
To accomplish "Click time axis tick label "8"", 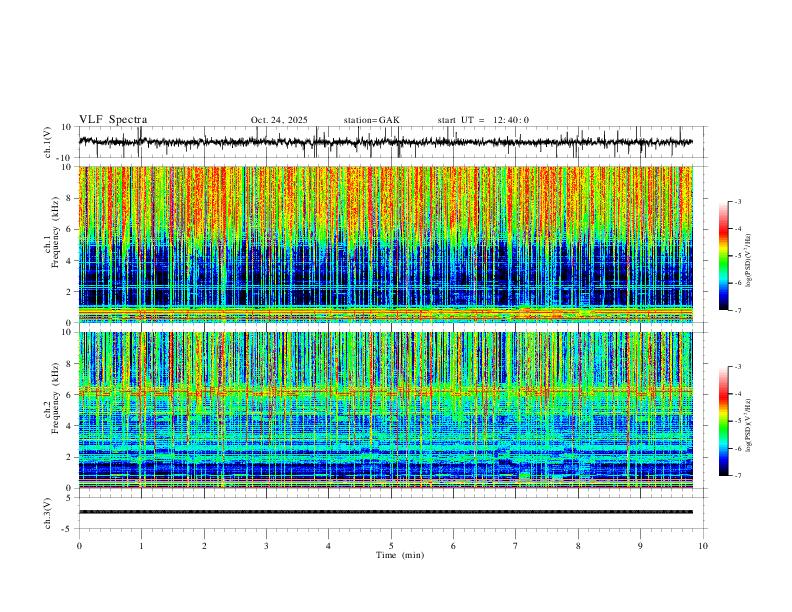I will [578, 546].
